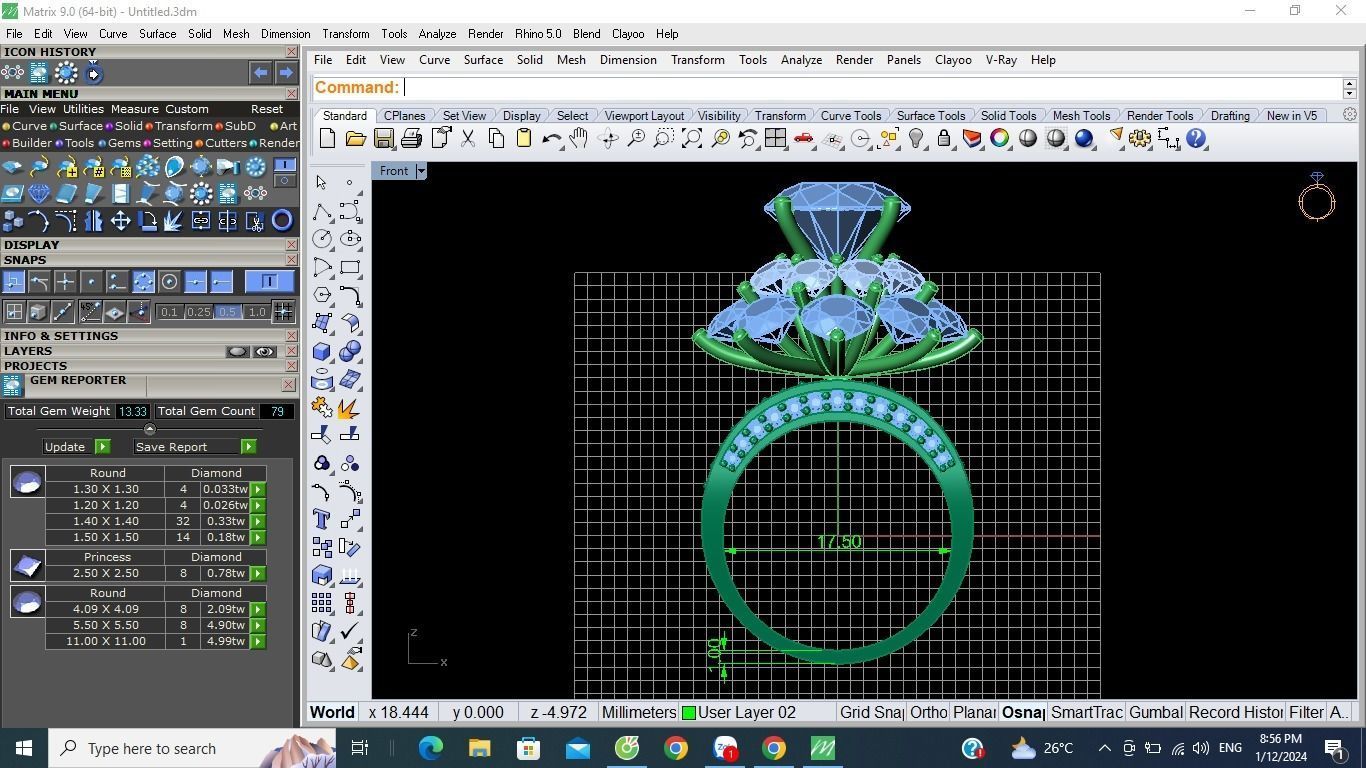Select the Cut scissors icon
Screen dimensions: 1366x768
(x=467, y=139)
